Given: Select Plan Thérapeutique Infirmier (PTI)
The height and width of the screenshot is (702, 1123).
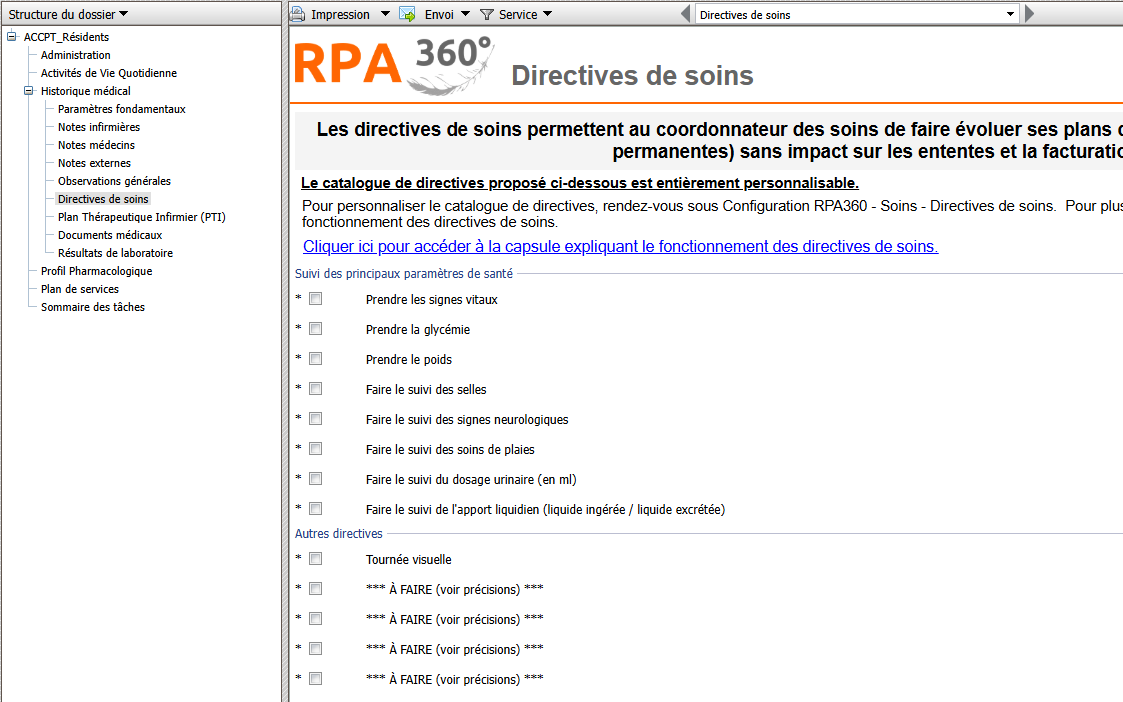Looking at the screenshot, I should (141, 217).
